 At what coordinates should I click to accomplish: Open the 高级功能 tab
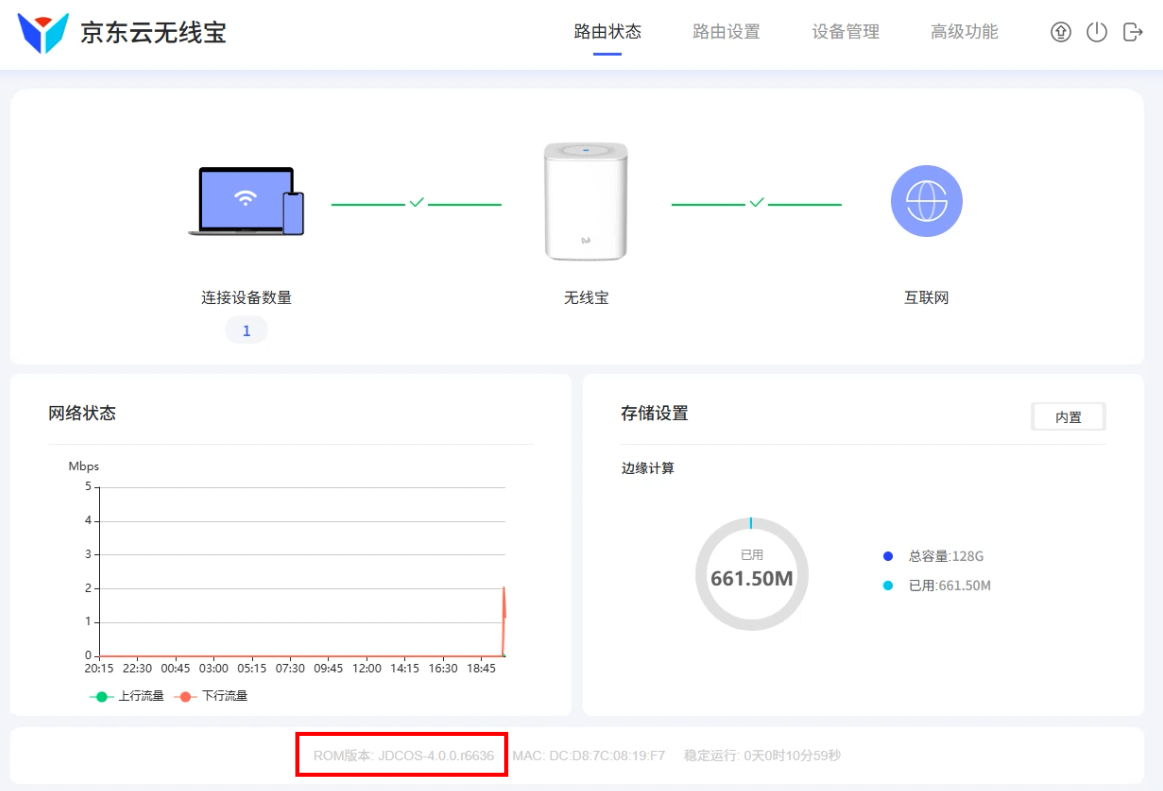pyautogui.click(x=964, y=32)
